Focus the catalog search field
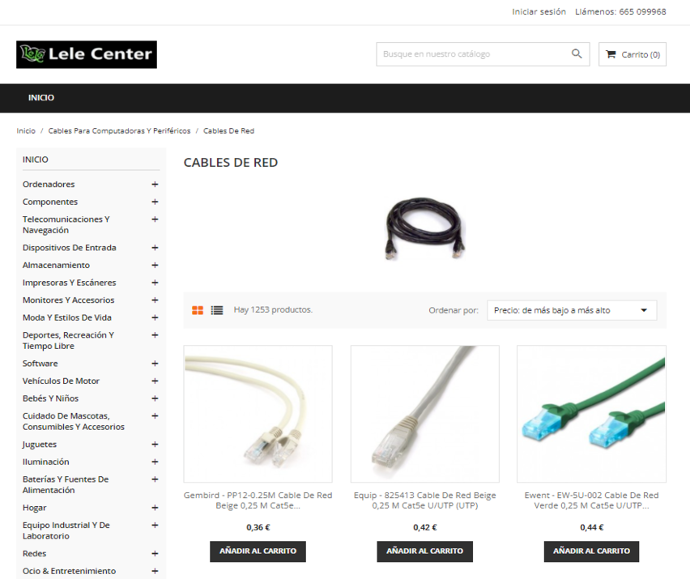 (x=474, y=54)
